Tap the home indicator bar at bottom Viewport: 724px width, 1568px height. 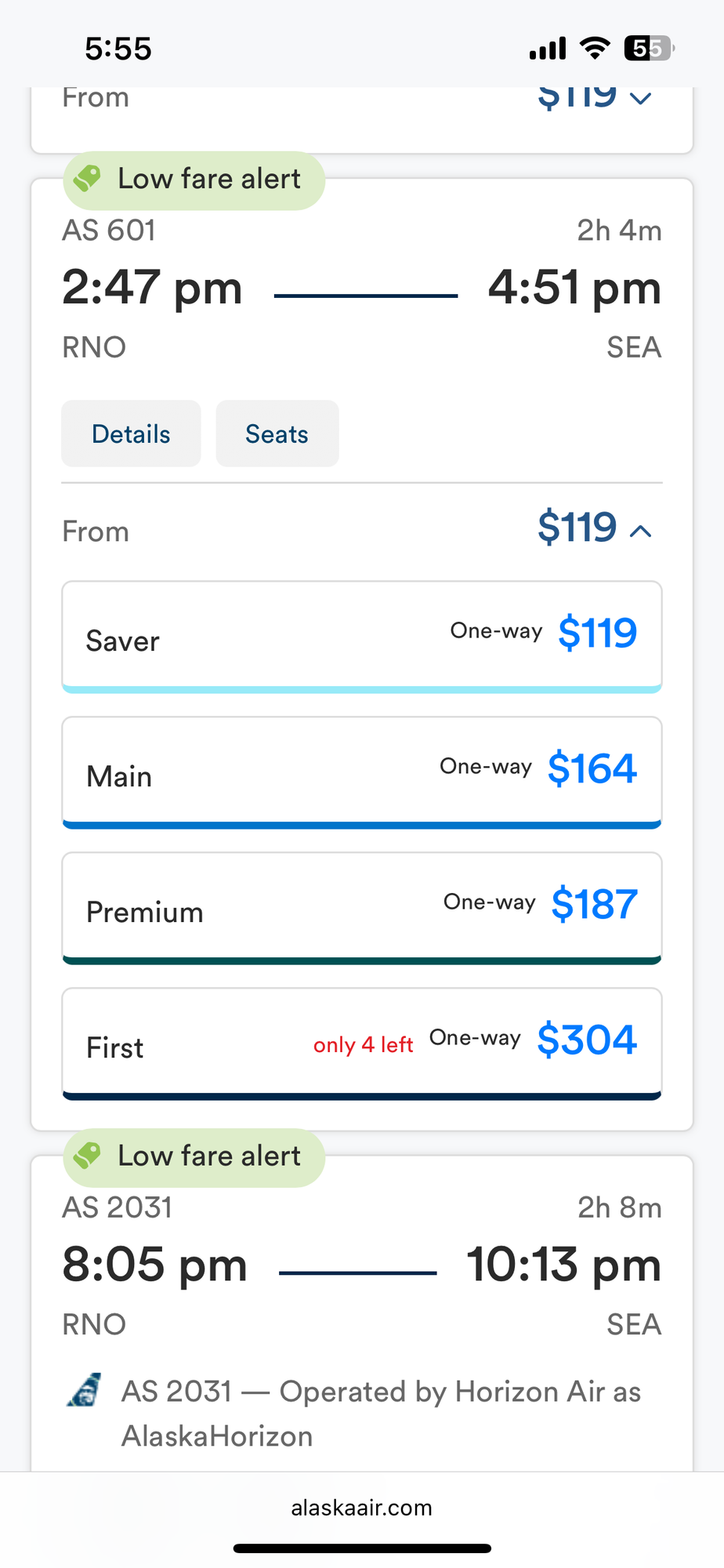pyautogui.click(x=362, y=1548)
